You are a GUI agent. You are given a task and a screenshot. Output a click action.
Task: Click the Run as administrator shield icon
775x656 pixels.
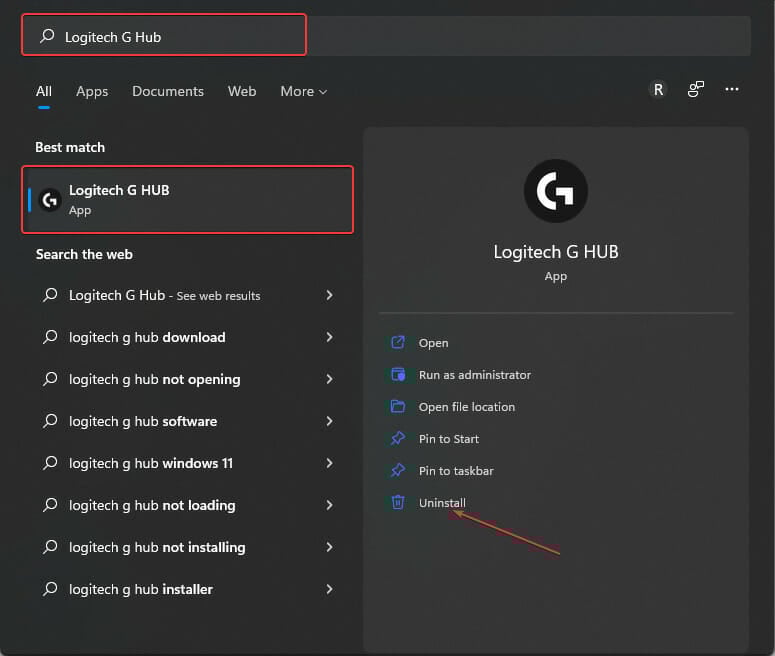(398, 374)
